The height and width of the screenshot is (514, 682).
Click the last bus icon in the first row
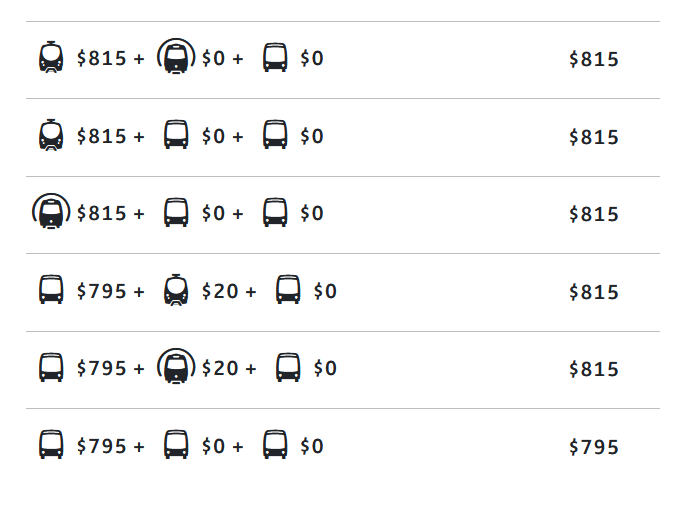[275, 57]
